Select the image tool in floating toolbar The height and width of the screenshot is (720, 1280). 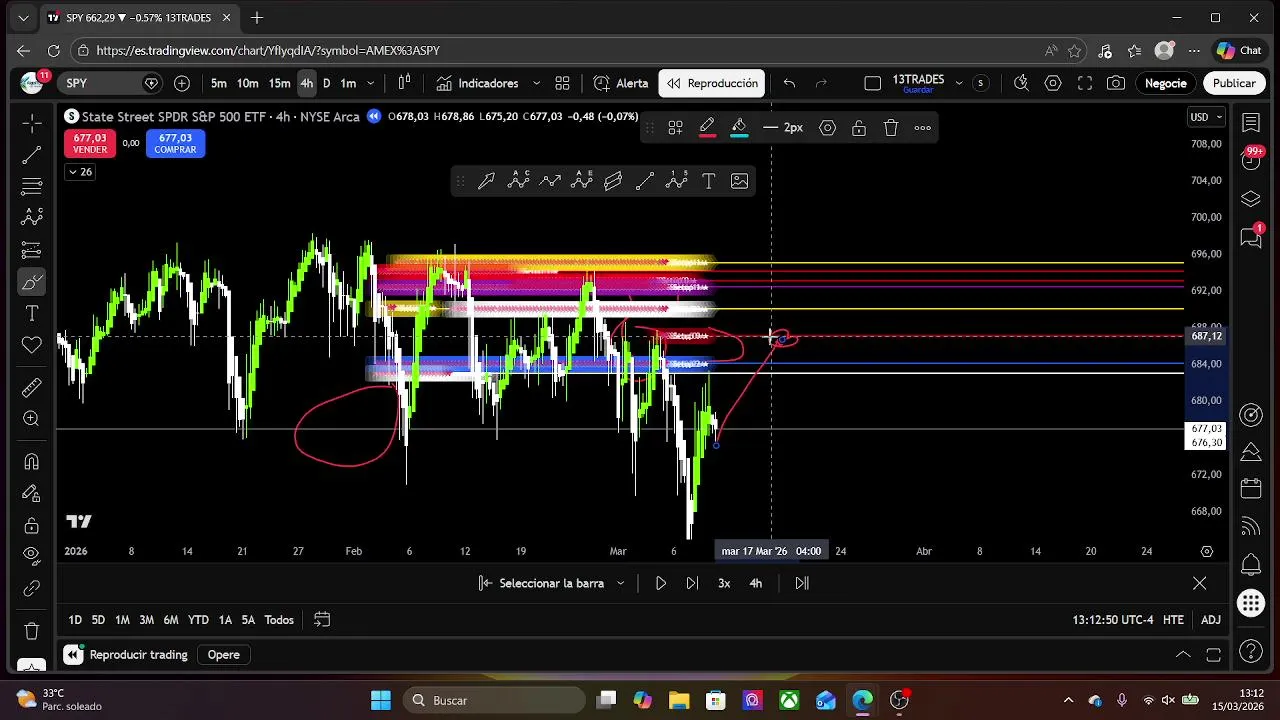point(740,181)
